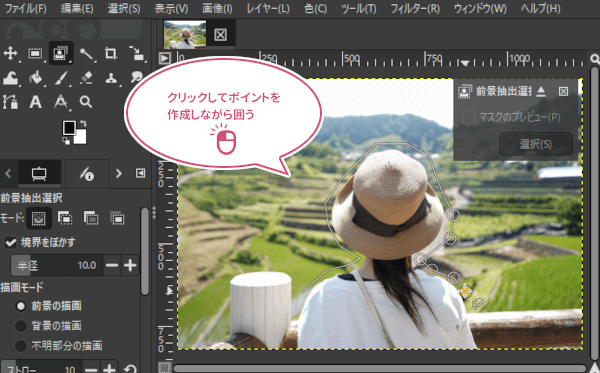600x373 pixels.
Task: Click the 選択(S) button in dialog
Action: click(x=535, y=144)
